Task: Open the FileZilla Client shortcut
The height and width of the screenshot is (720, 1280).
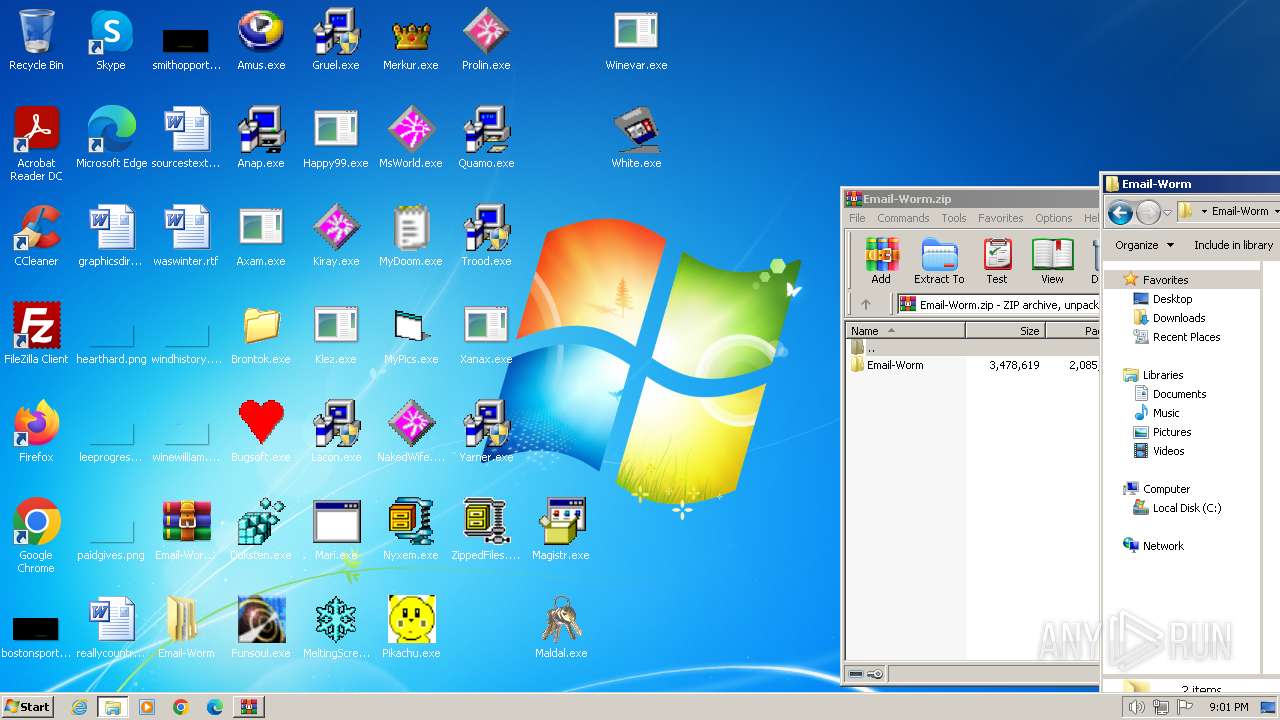Action: tap(36, 334)
